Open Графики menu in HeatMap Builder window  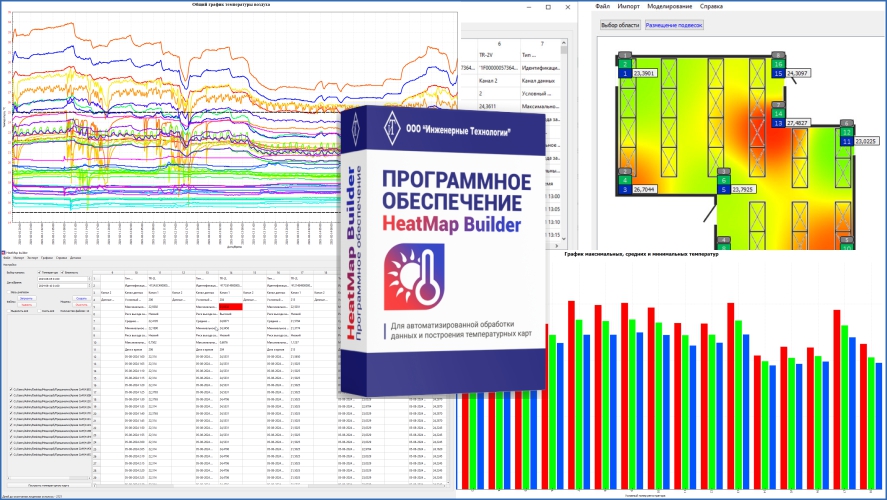[47, 258]
